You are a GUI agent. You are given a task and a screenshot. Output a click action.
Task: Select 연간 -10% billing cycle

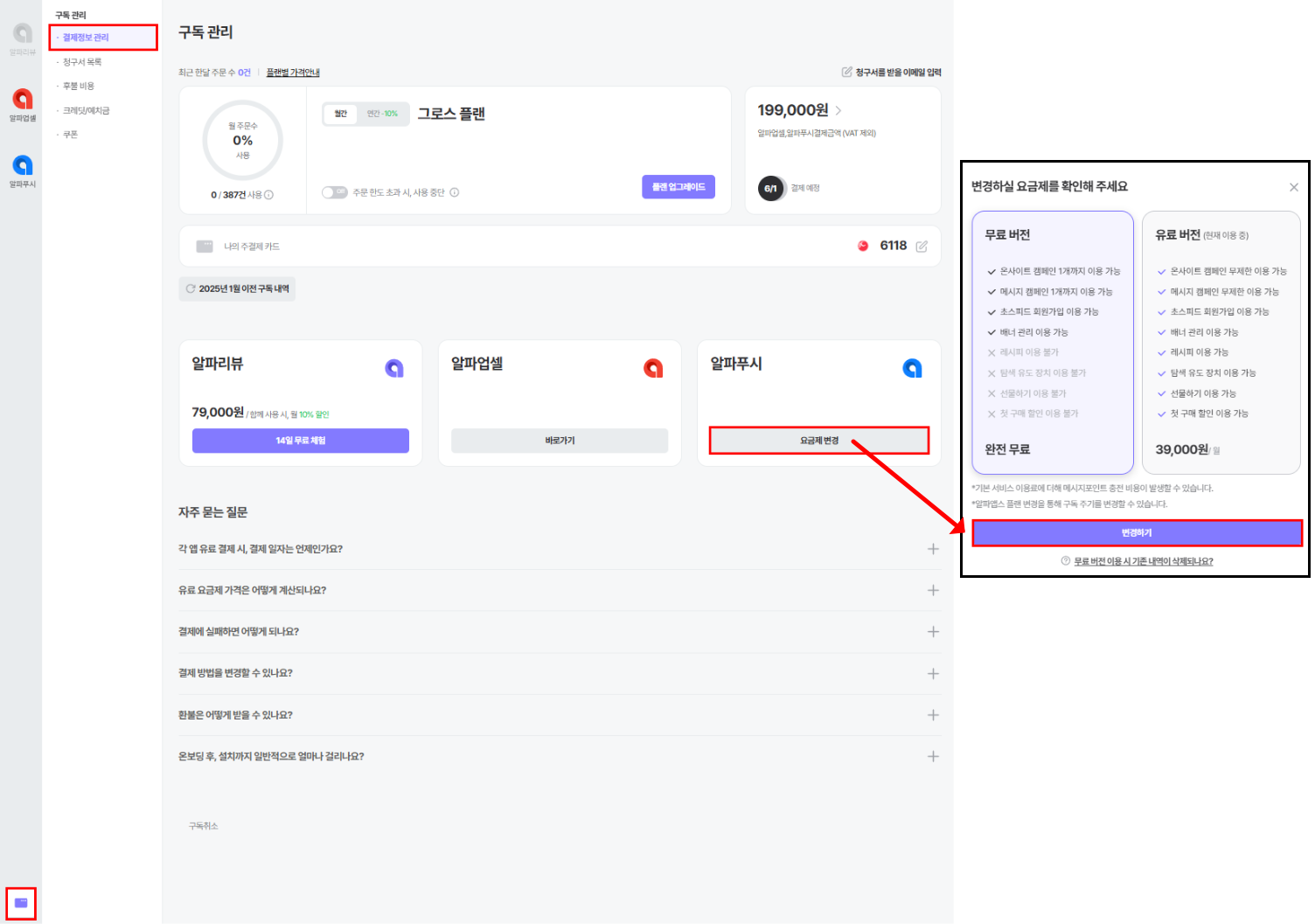pos(382,114)
